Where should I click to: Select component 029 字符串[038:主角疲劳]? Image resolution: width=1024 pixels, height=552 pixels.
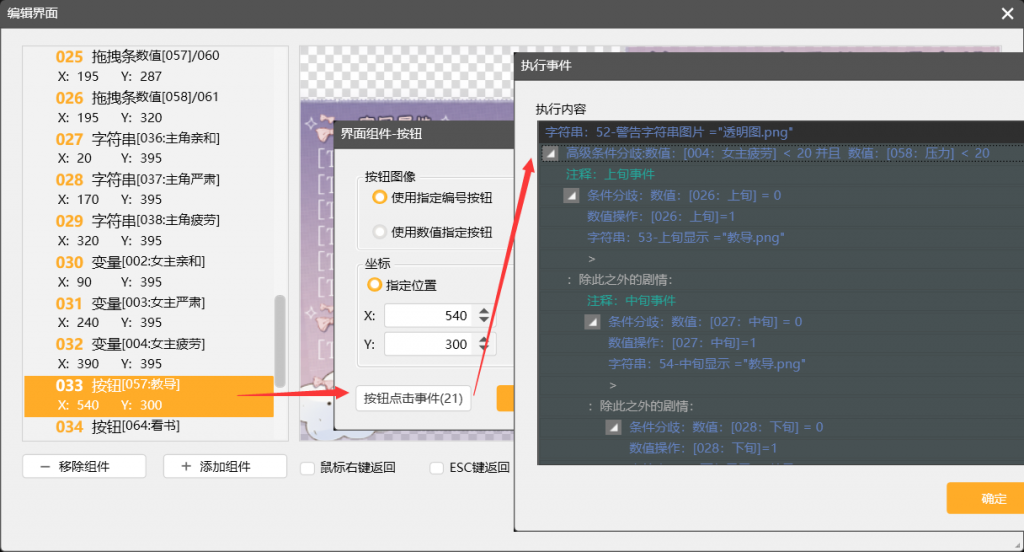click(x=149, y=231)
